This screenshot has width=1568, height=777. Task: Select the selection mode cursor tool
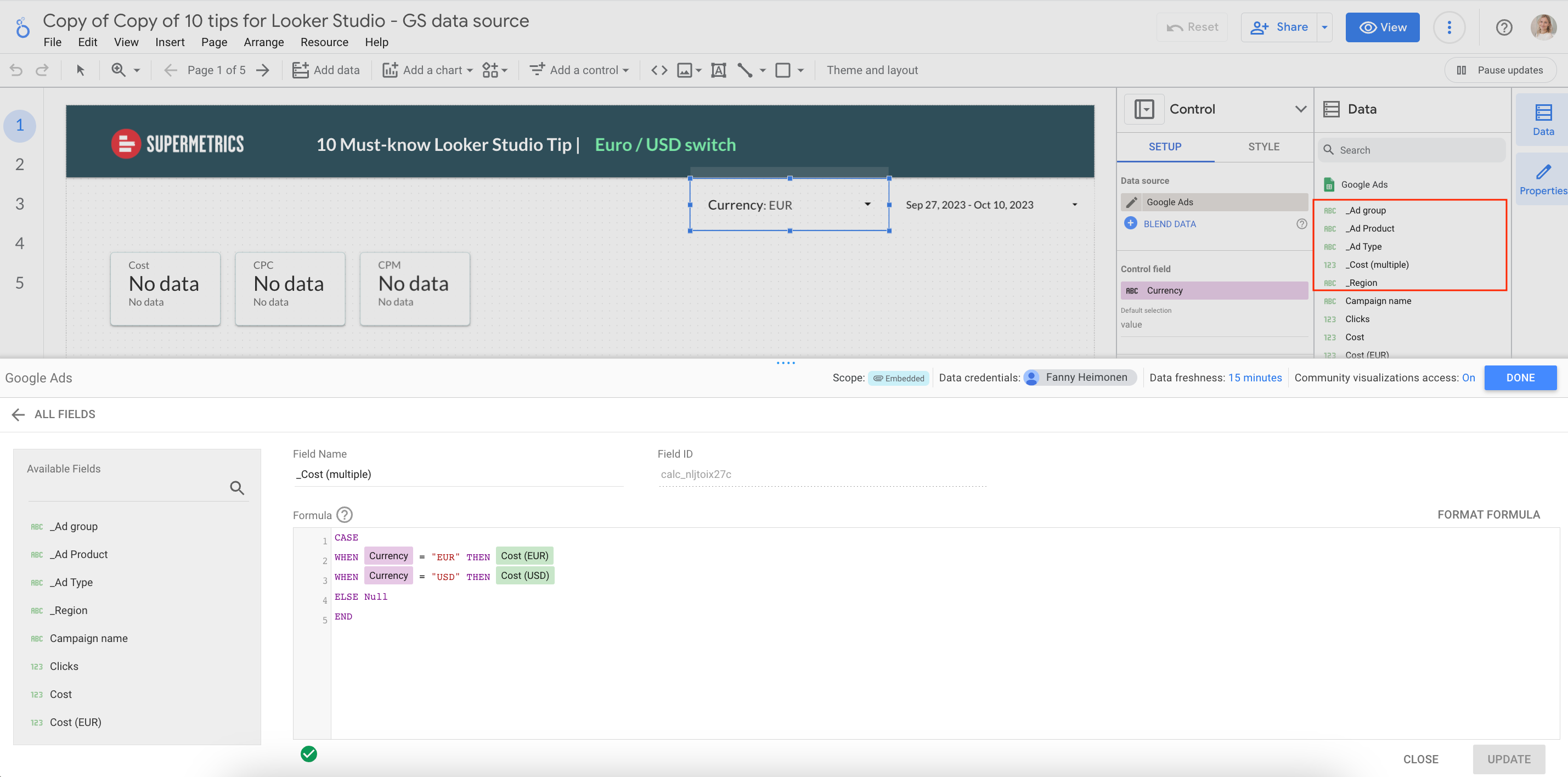point(80,70)
